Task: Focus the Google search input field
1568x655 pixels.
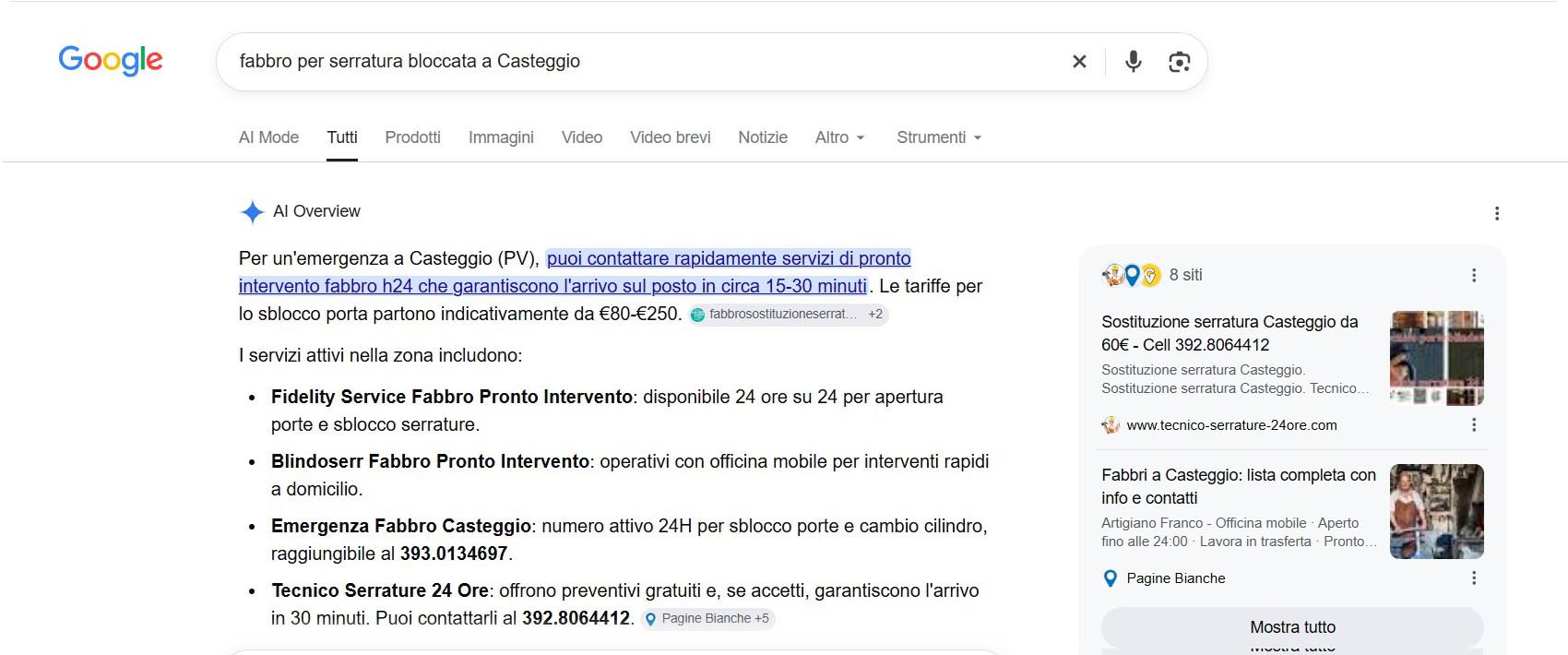Action: tap(646, 62)
